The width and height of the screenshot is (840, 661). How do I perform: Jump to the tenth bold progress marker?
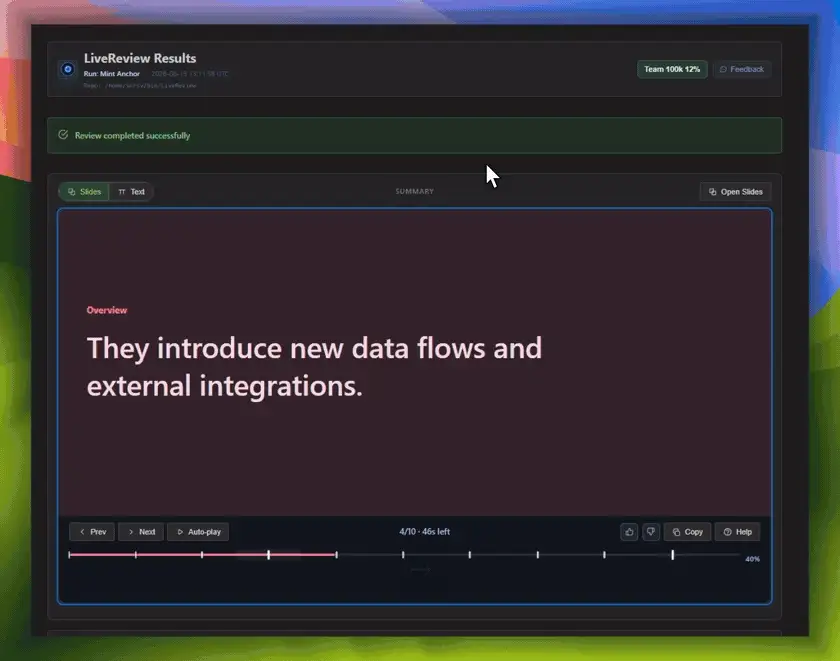tap(673, 555)
